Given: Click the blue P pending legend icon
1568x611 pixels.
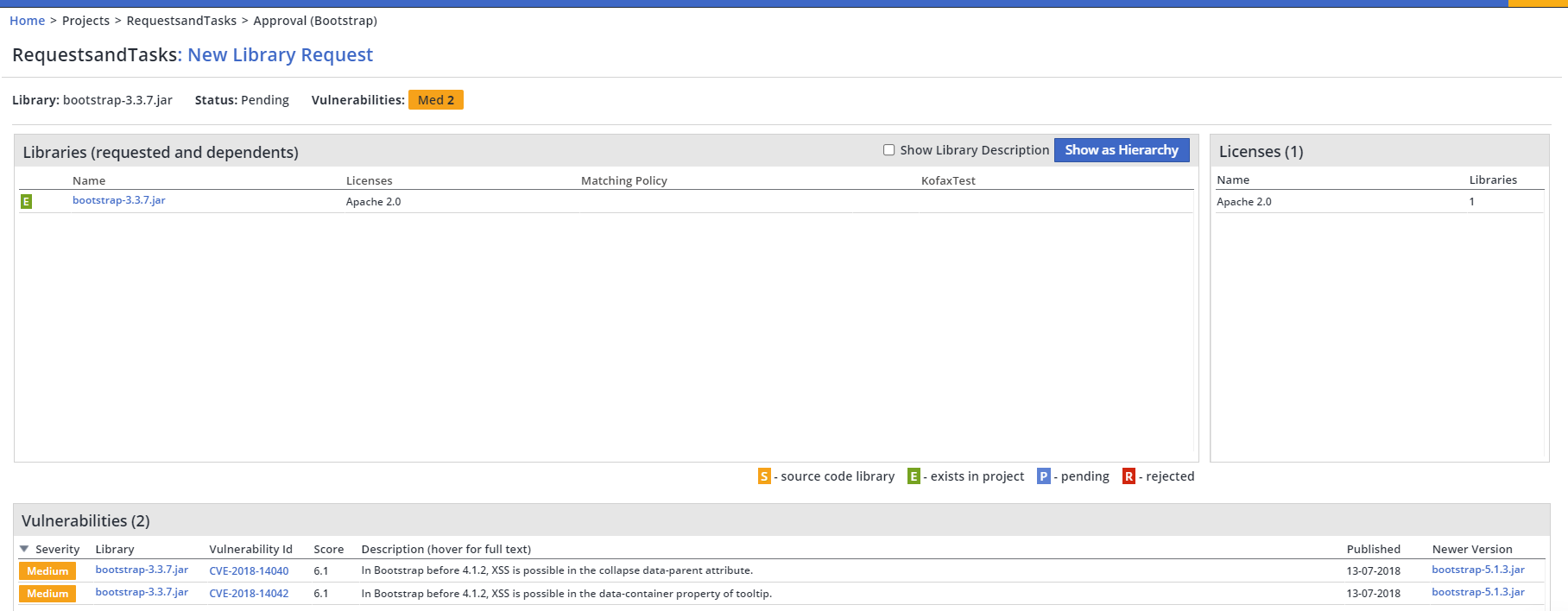Looking at the screenshot, I should (1043, 476).
